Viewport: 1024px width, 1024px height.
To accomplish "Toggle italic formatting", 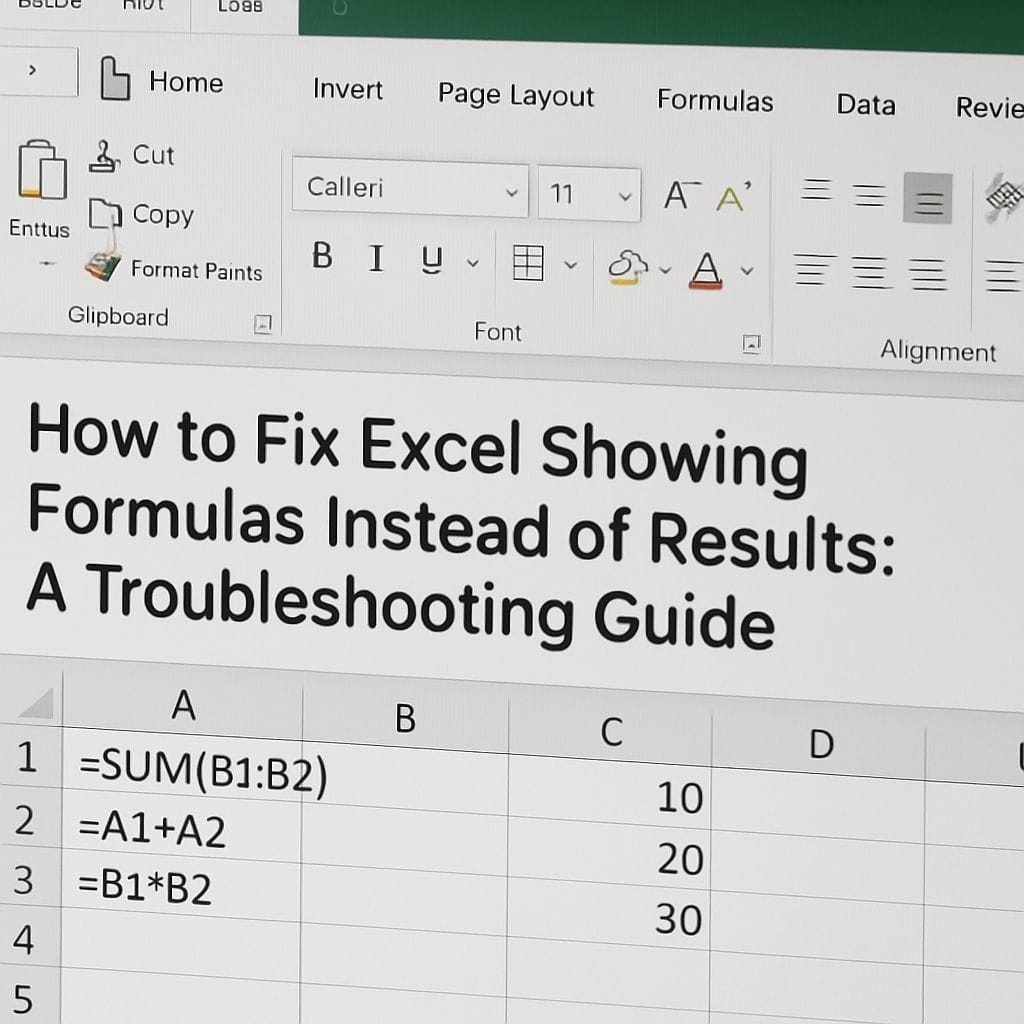I will click(x=376, y=259).
